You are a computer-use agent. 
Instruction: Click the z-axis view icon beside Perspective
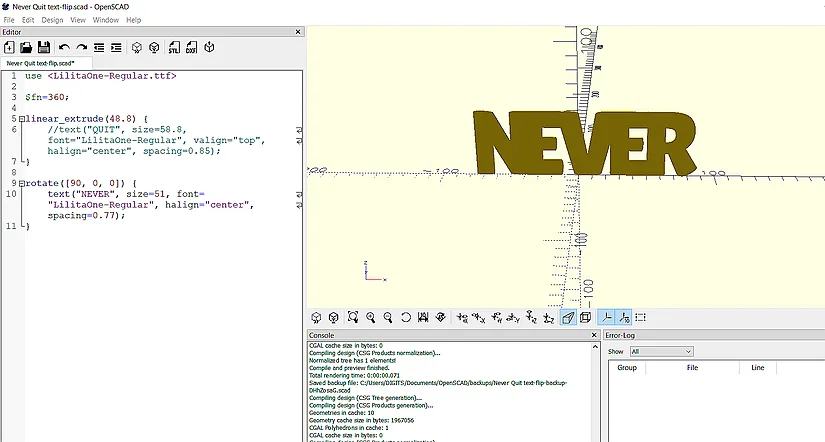549,317
